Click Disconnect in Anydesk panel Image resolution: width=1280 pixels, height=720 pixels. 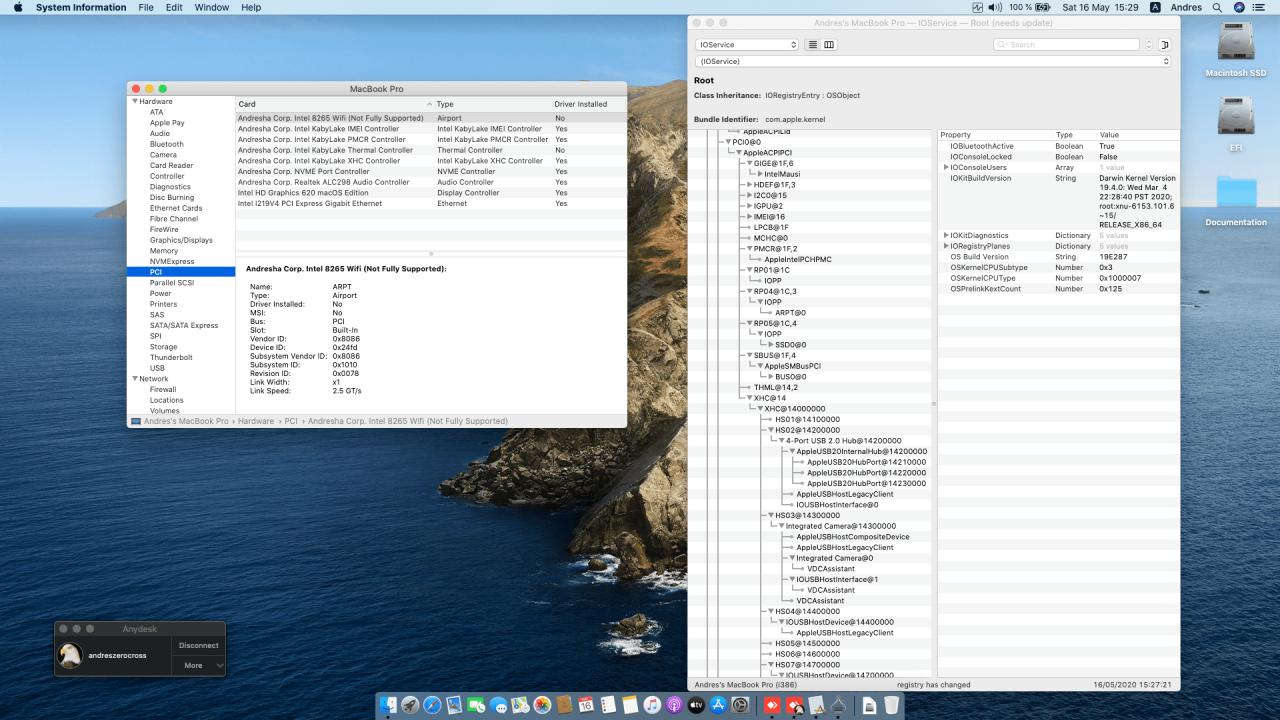pyautogui.click(x=198, y=645)
